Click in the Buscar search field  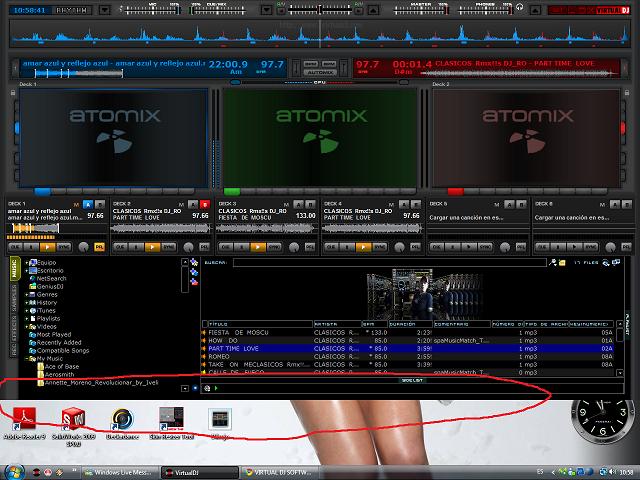(389, 262)
